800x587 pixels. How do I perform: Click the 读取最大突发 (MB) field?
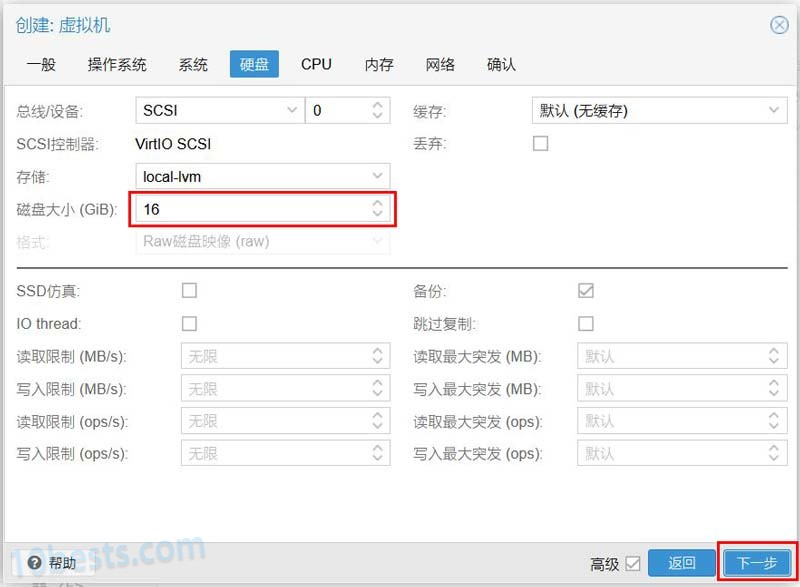point(682,356)
